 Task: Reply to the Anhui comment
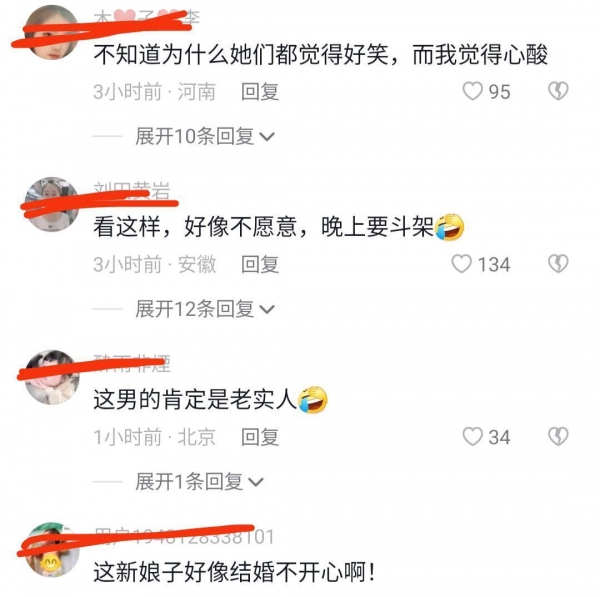coord(260,264)
